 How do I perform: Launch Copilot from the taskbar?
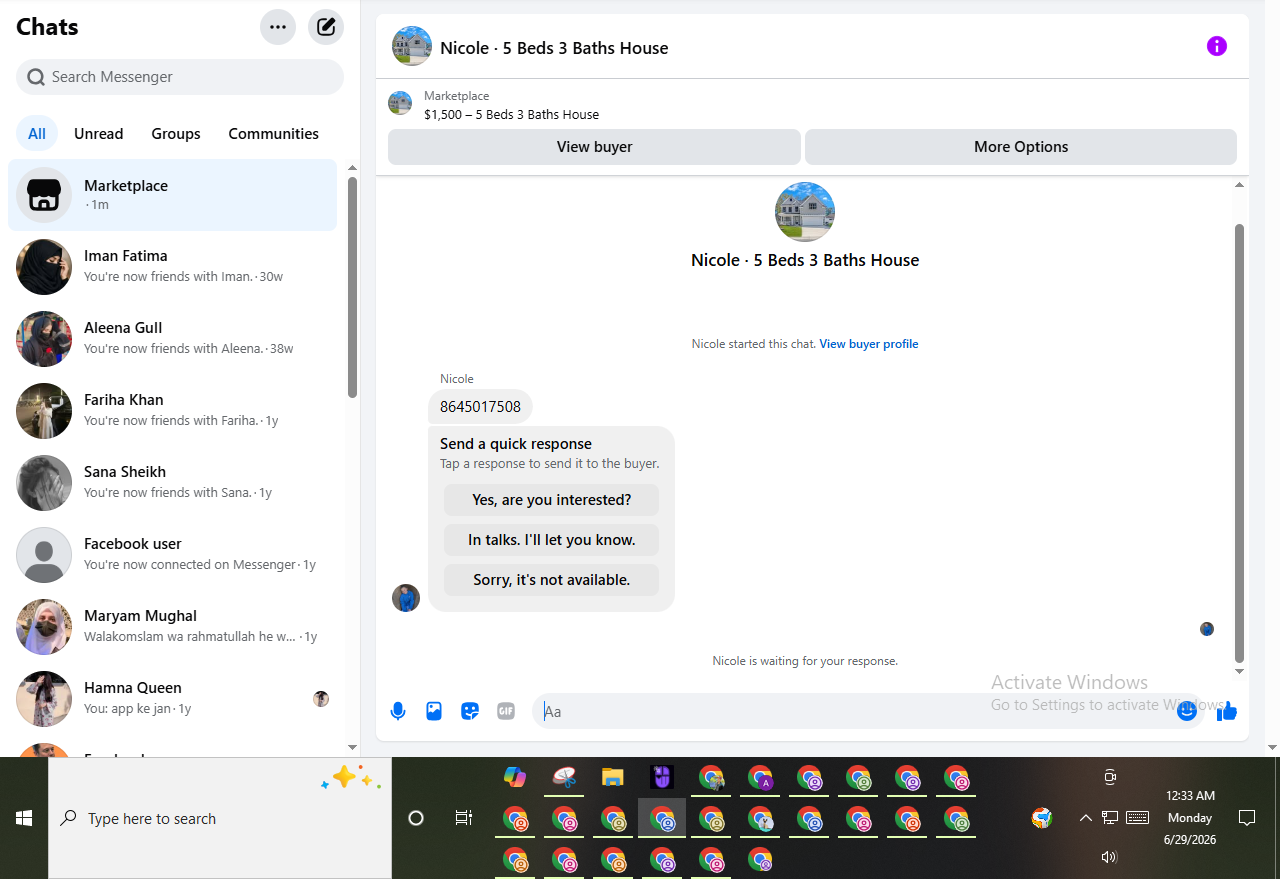click(515, 777)
